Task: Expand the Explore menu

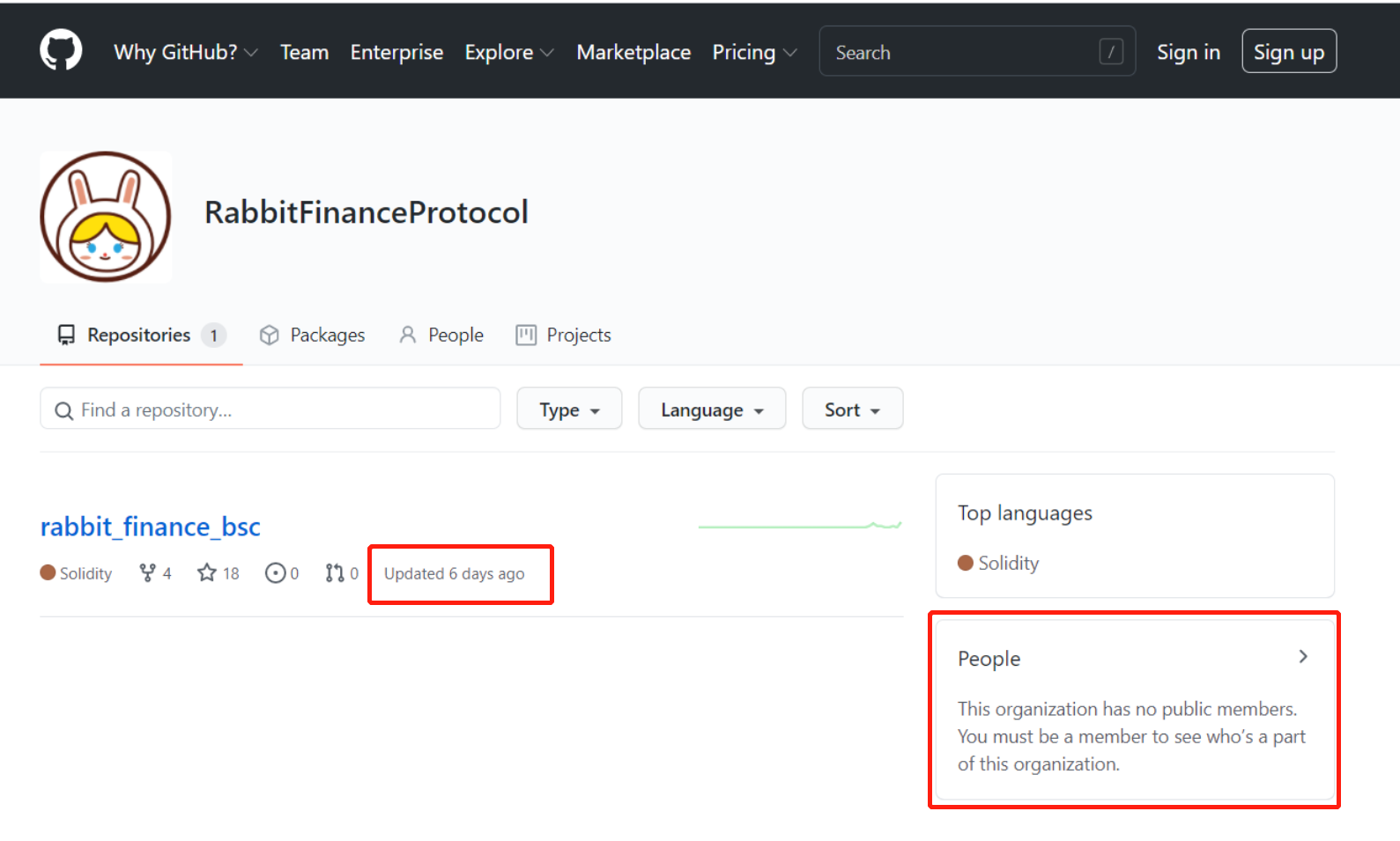Action: click(x=509, y=52)
